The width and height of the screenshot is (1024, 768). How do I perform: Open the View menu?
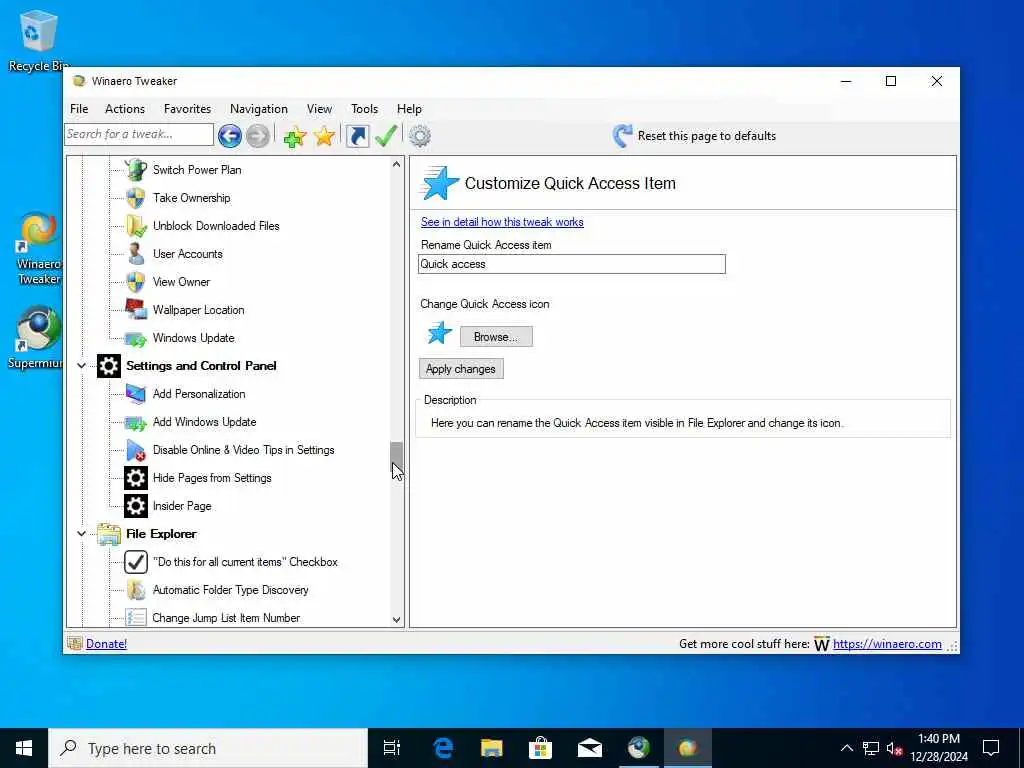(x=319, y=109)
